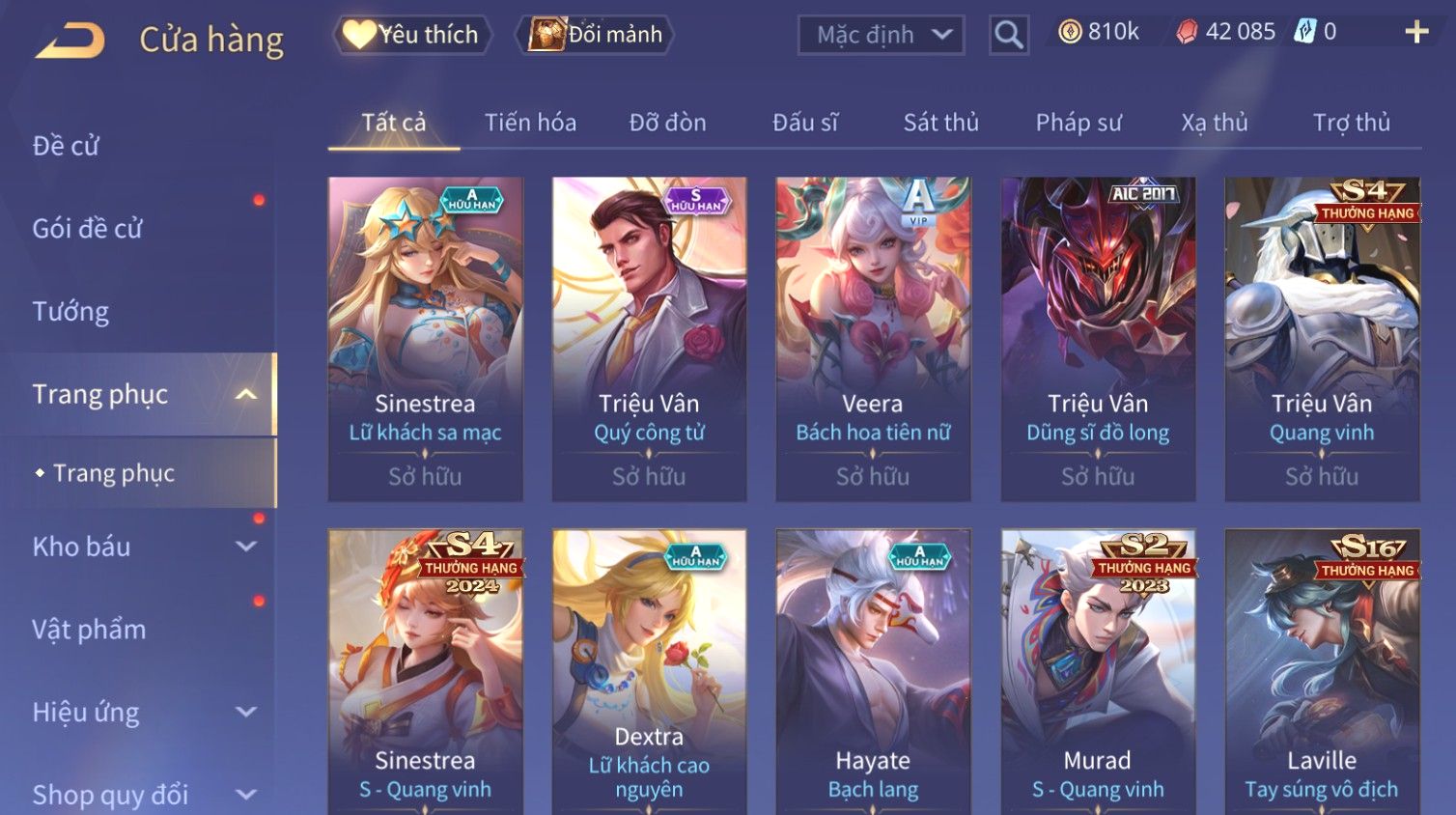Go to Tướng in sidebar
Viewport: 1456px width, 815px height.
pyautogui.click(x=70, y=312)
